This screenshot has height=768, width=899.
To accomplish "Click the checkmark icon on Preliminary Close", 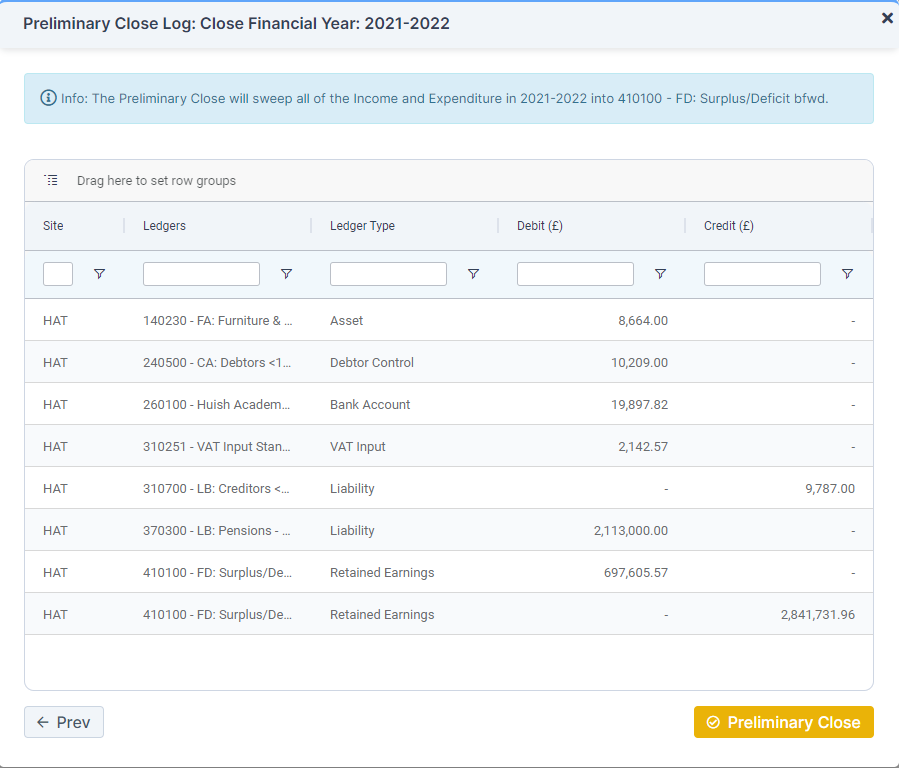I will (713, 722).
